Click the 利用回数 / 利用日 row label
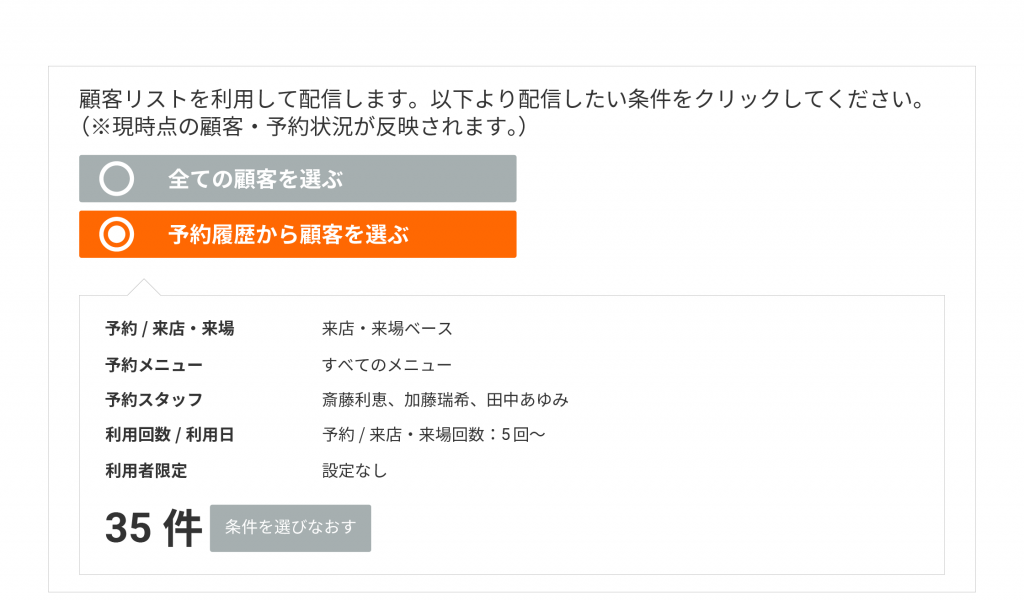Image resolution: width=1024 pixels, height=601 pixels. [170, 435]
